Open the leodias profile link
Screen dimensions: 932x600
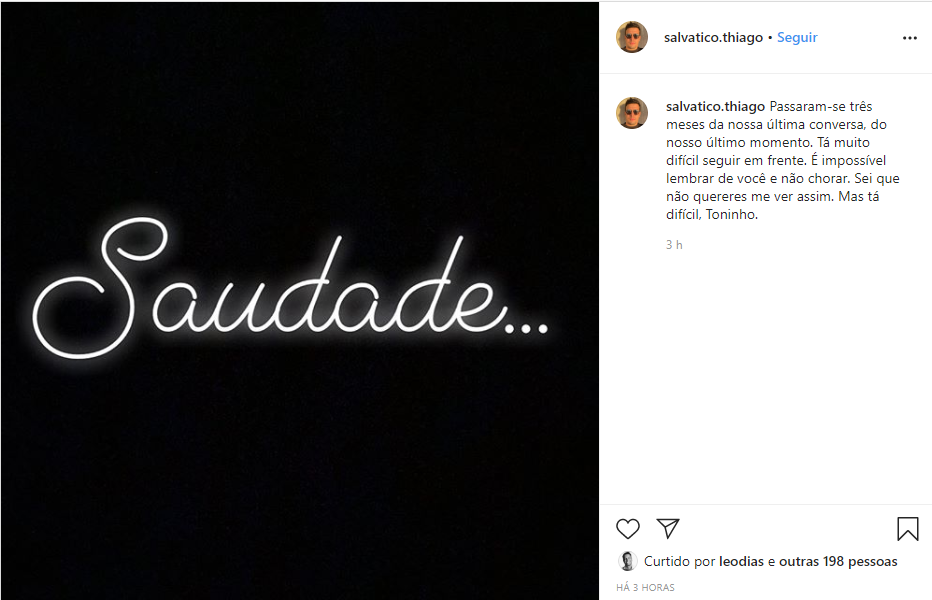click(741, 561)
